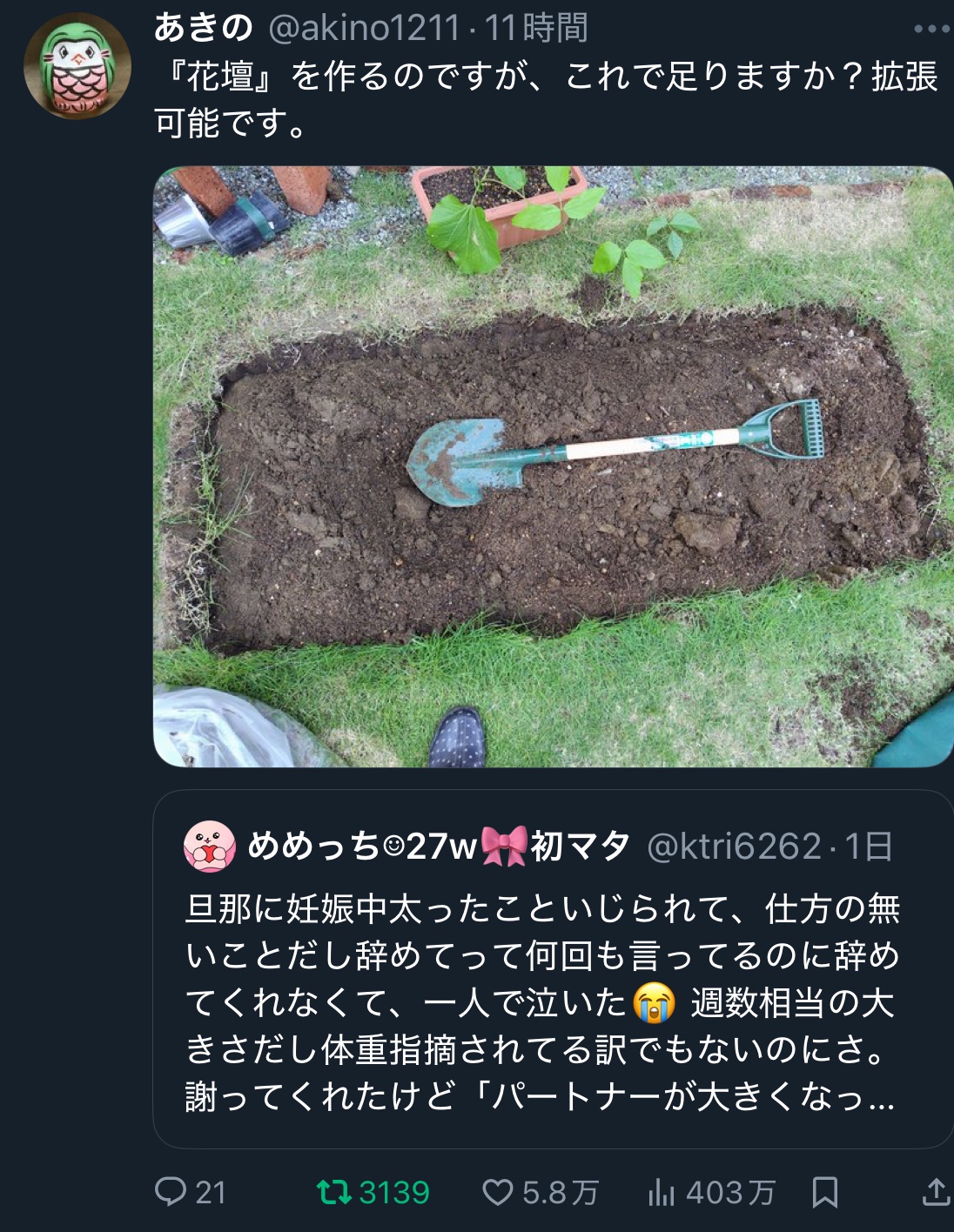954x1232 pixels.
Task: View the 403万 views count
Action: pyautogui.click(x=730, y=1192)
